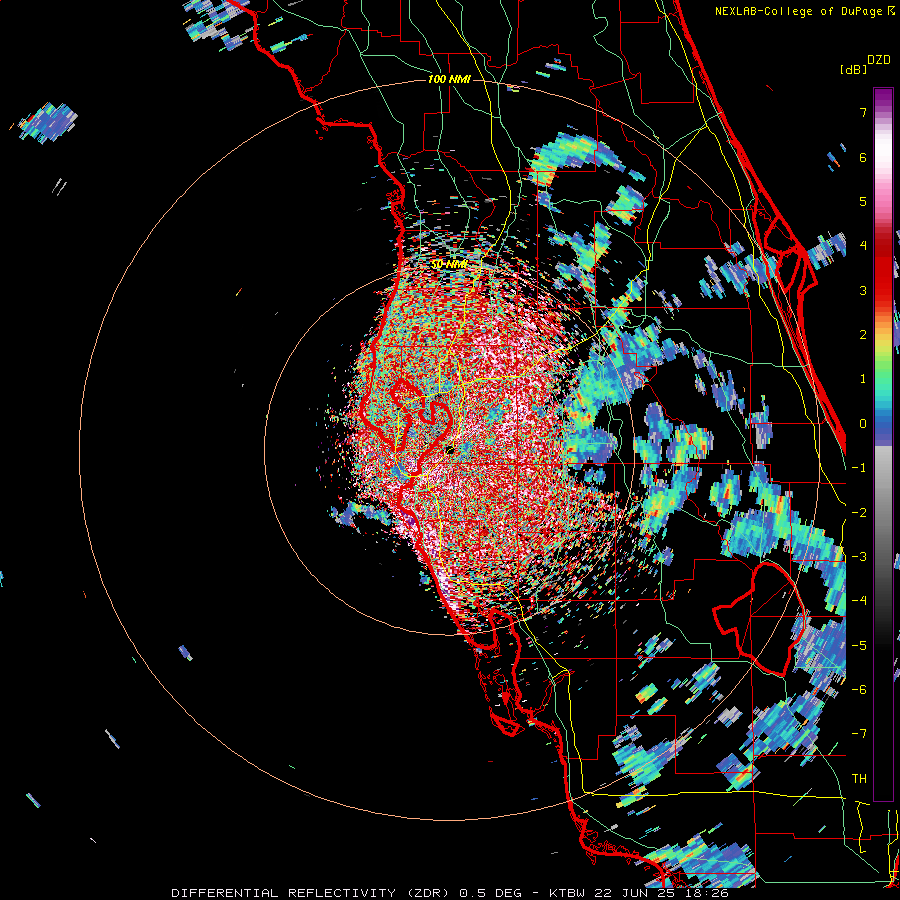Select the 0 value on the scale
The image size is (900, 900).
click(863, 424)
